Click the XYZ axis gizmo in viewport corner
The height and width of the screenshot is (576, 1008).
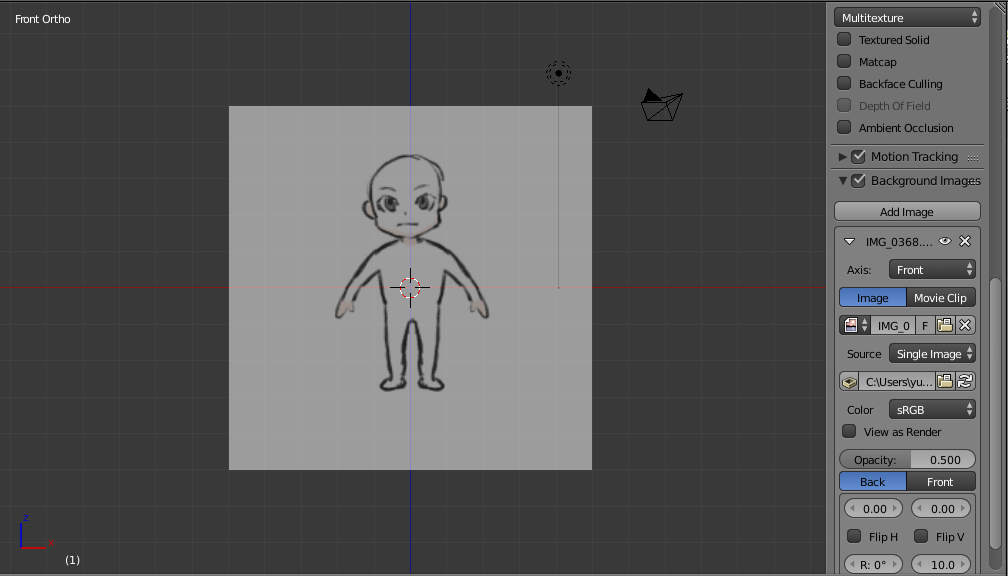[x=36, y=532]
